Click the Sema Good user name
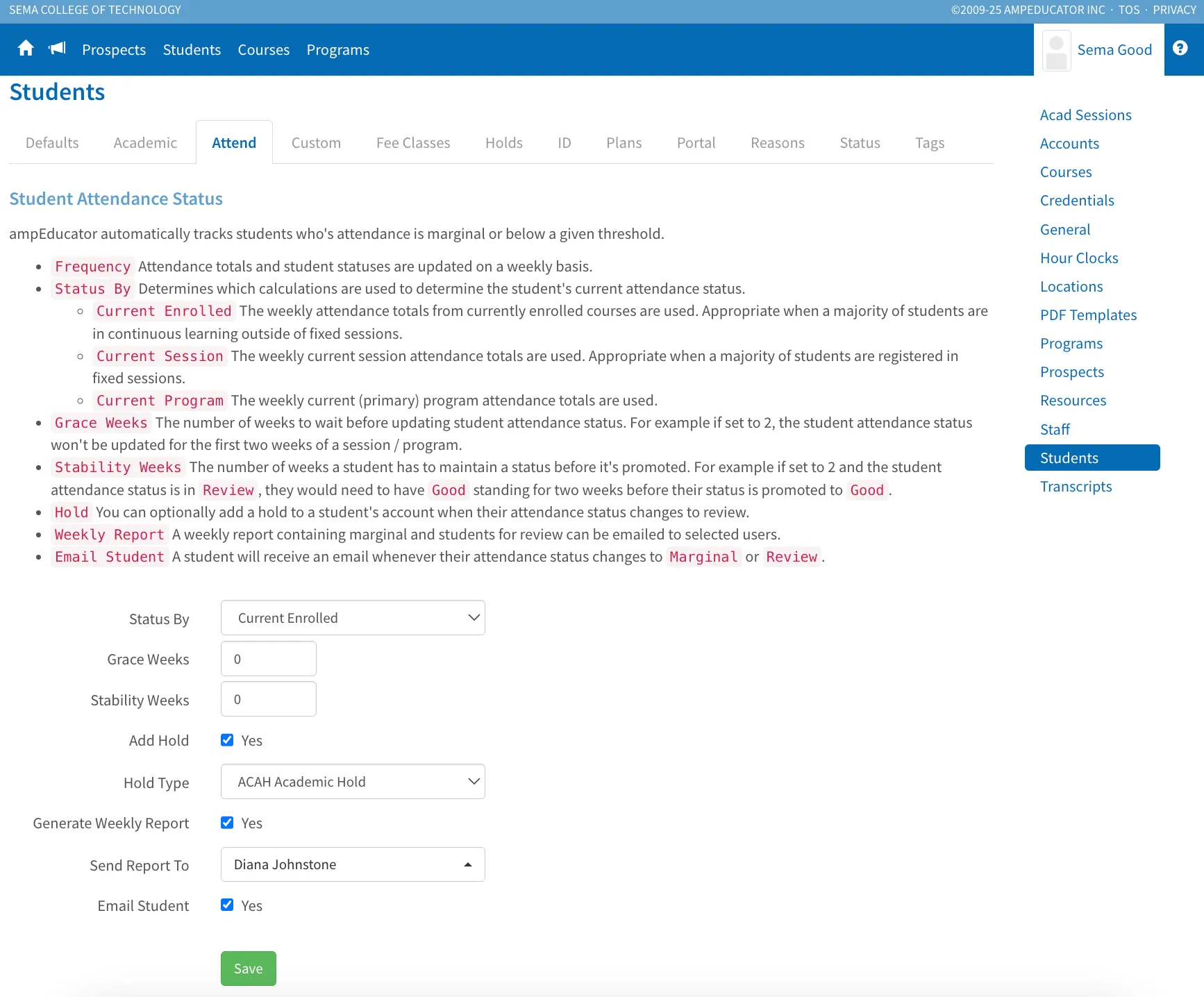Screen dimensions: 1204x997 pos(1114,50)
